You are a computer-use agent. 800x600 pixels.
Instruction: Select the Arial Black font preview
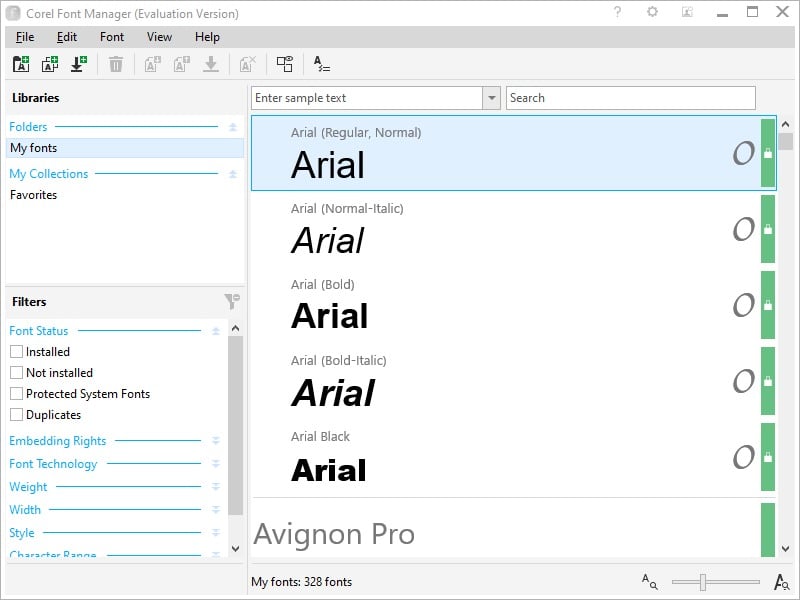tap(513, 457)
